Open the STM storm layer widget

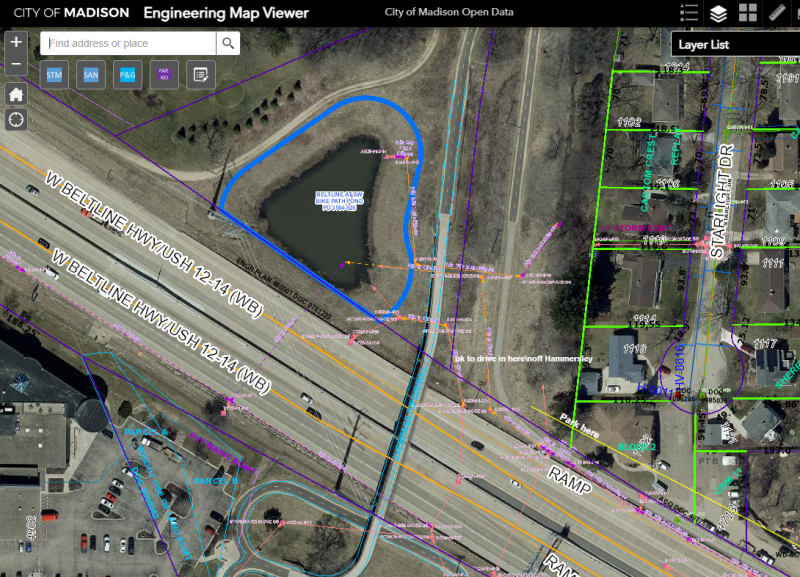pyautogui.click(x=55, y=75)
